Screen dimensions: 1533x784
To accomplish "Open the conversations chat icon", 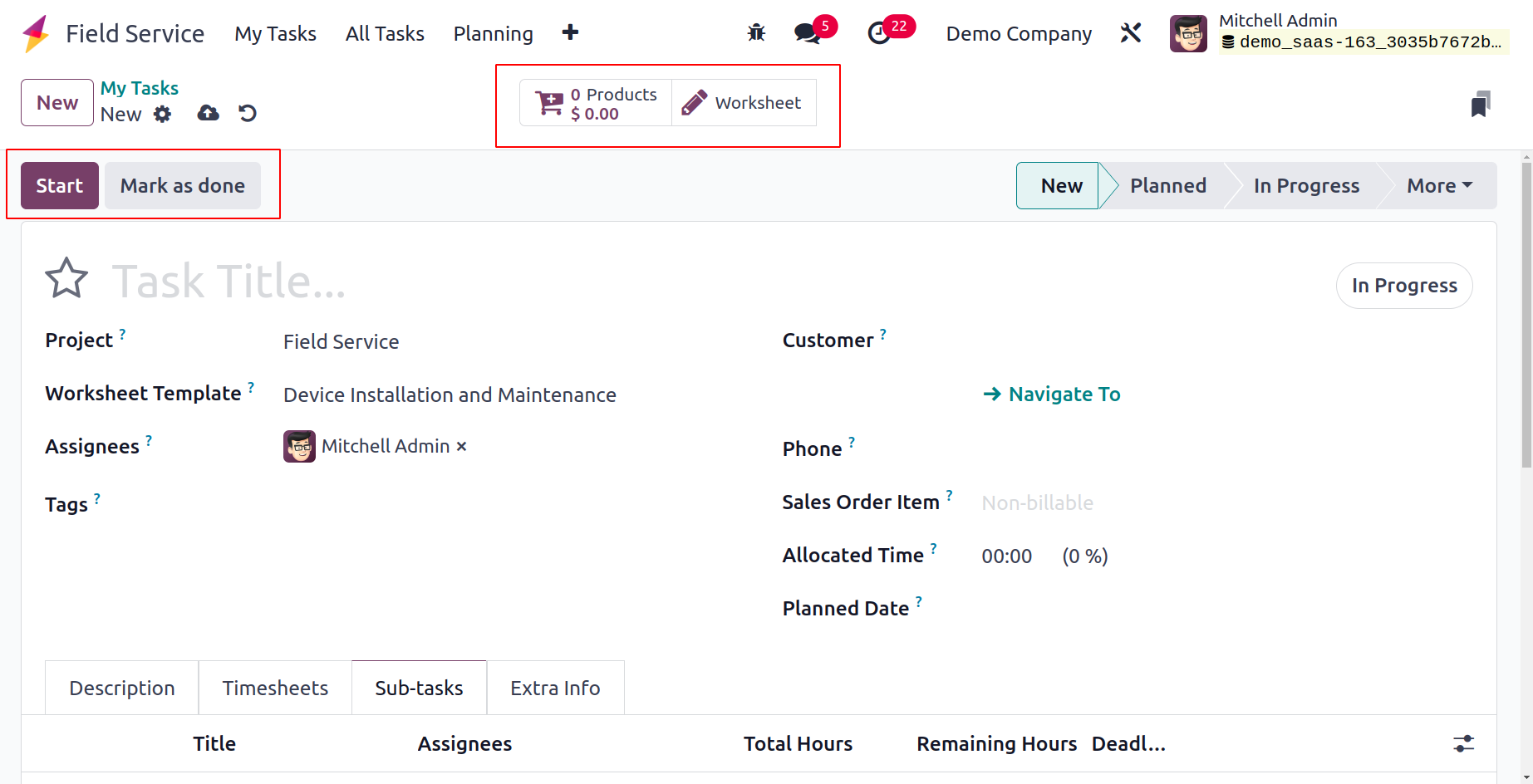I will click(x=806, y=33).
